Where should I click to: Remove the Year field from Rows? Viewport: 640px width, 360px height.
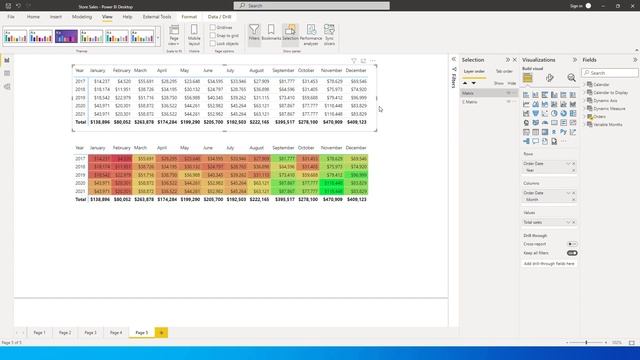click(573, 170)
